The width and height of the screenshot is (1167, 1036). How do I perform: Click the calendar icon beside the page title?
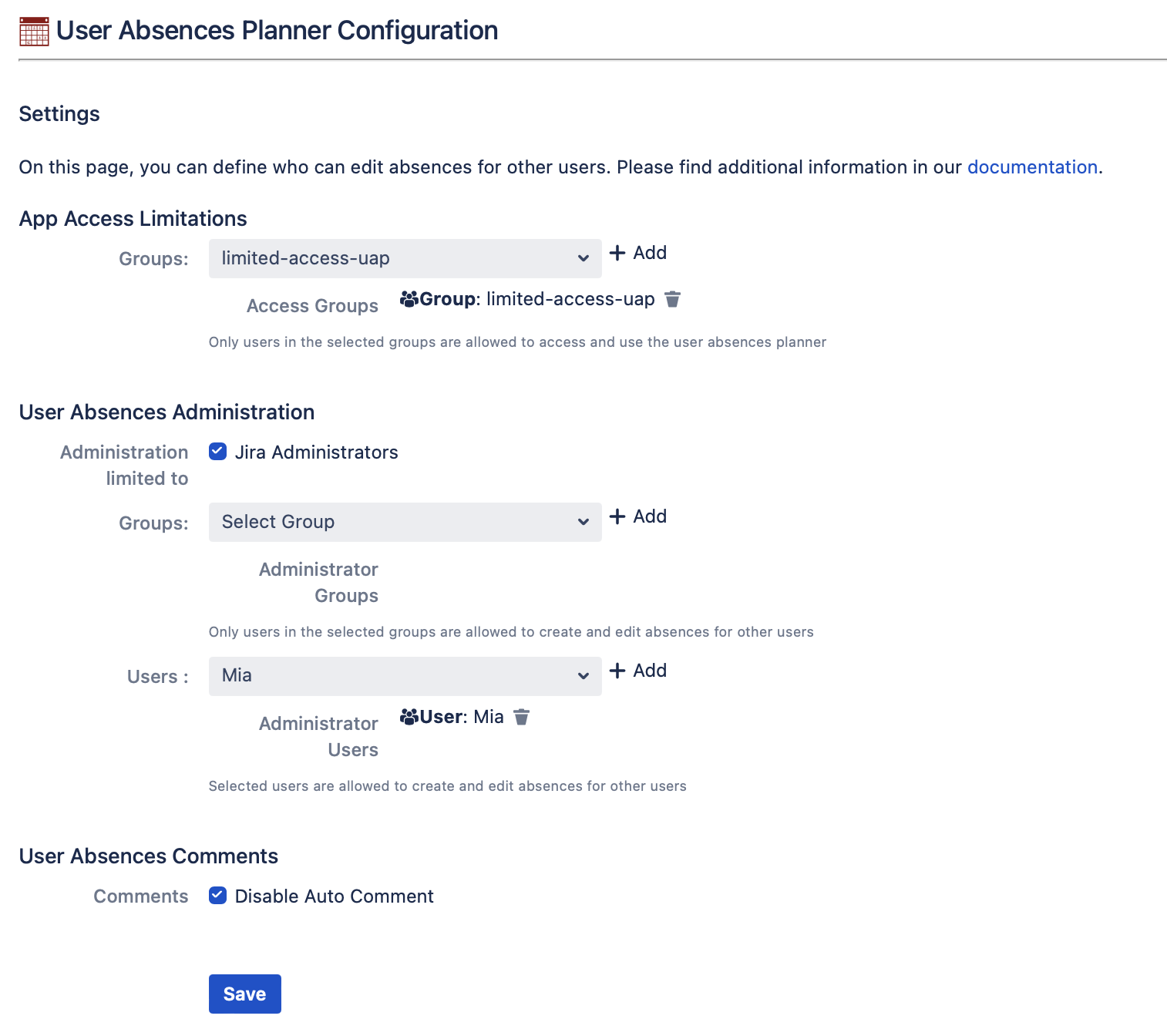[34, 32]
